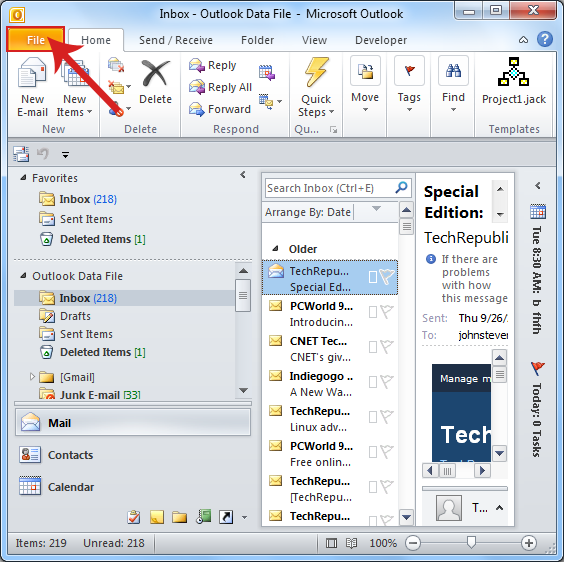Select Inbox under Favorites
Viewport: 564px width, 562px height.
tap(78, 199)
